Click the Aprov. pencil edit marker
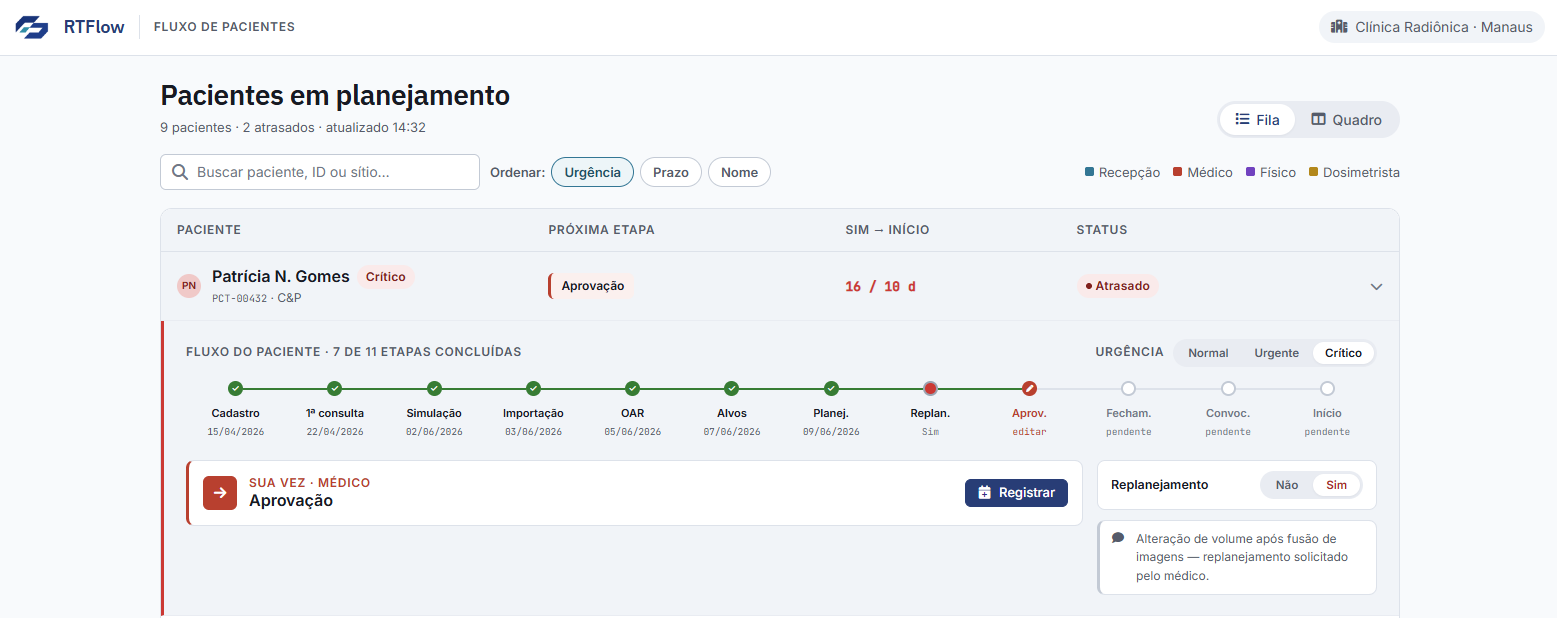1557x618 pixels. coord(1029,388)
